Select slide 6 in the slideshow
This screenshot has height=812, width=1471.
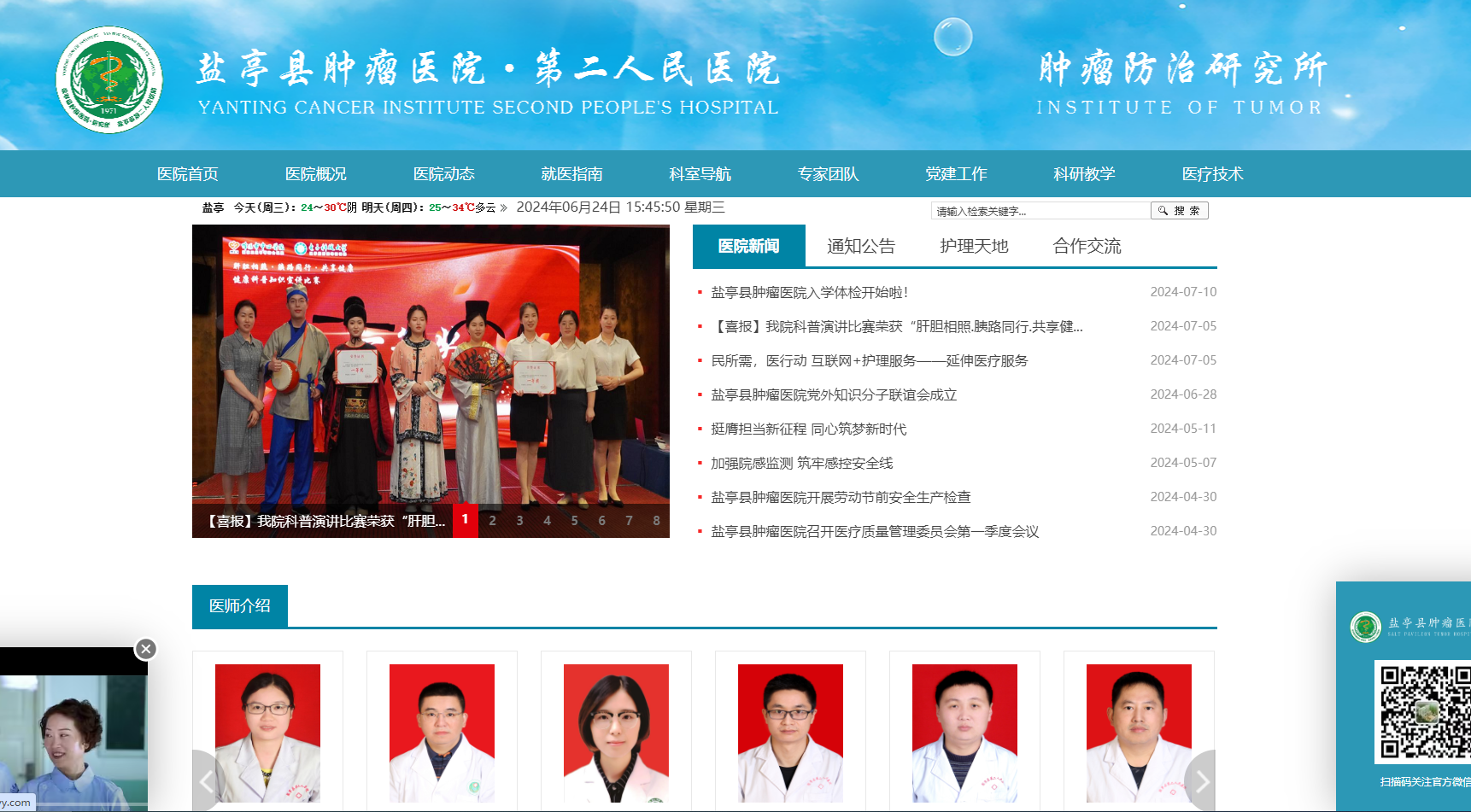601,520
